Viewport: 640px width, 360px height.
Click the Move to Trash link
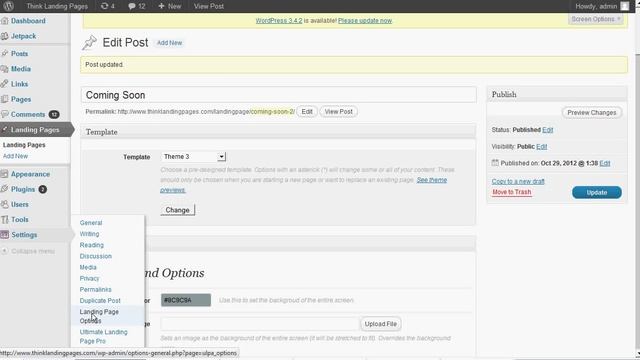[x=512, y=192]
